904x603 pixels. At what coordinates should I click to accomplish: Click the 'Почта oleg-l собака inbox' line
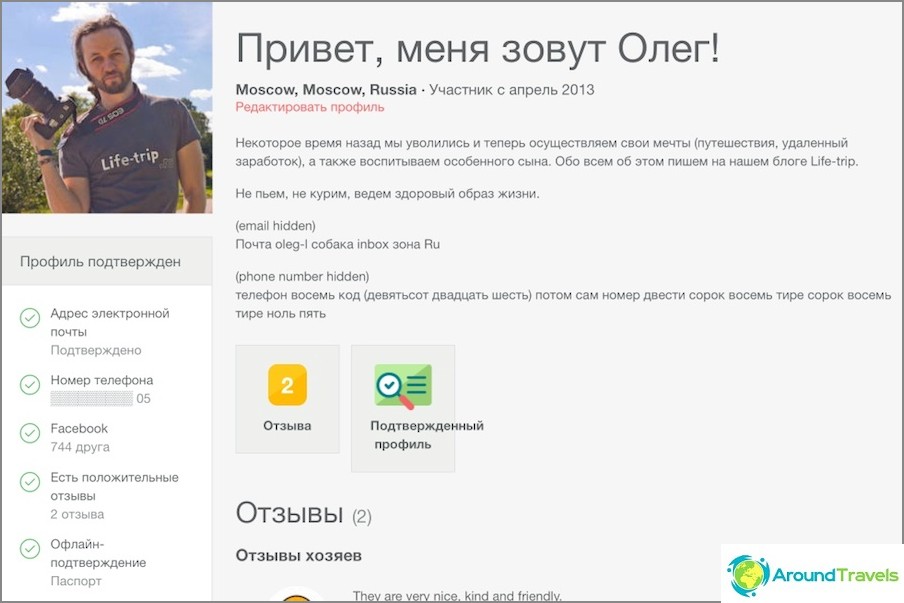[x=338, y=244]
